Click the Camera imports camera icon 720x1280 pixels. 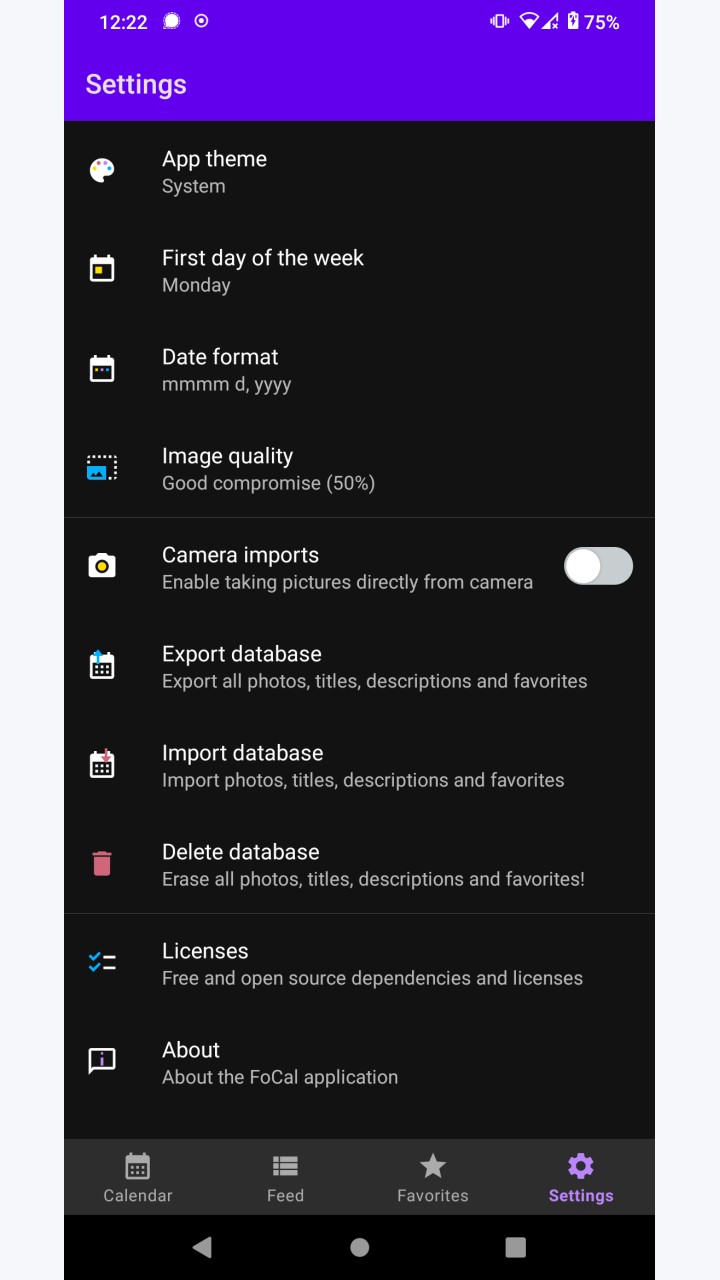[x=102, y=566]
